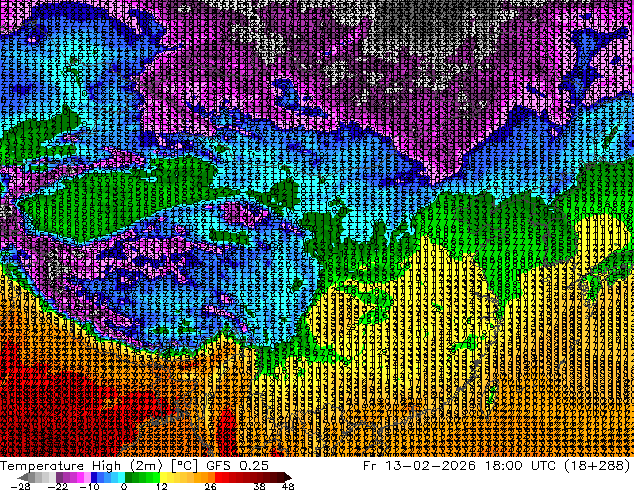Click the dark green legend swatch above 0
The image size is (634, 490).
click(x=128, y=477)
